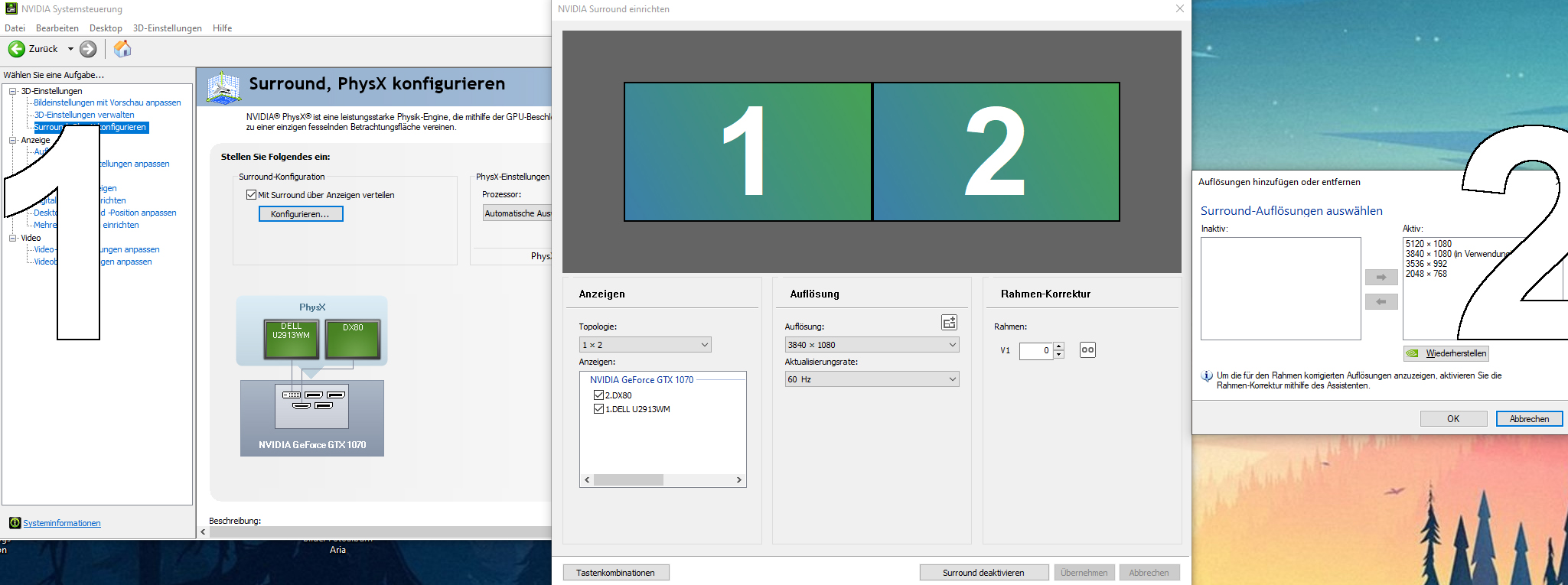1568x585 pixels.
Task: Click the right arrow move button
Action: tap(1381, 278)
